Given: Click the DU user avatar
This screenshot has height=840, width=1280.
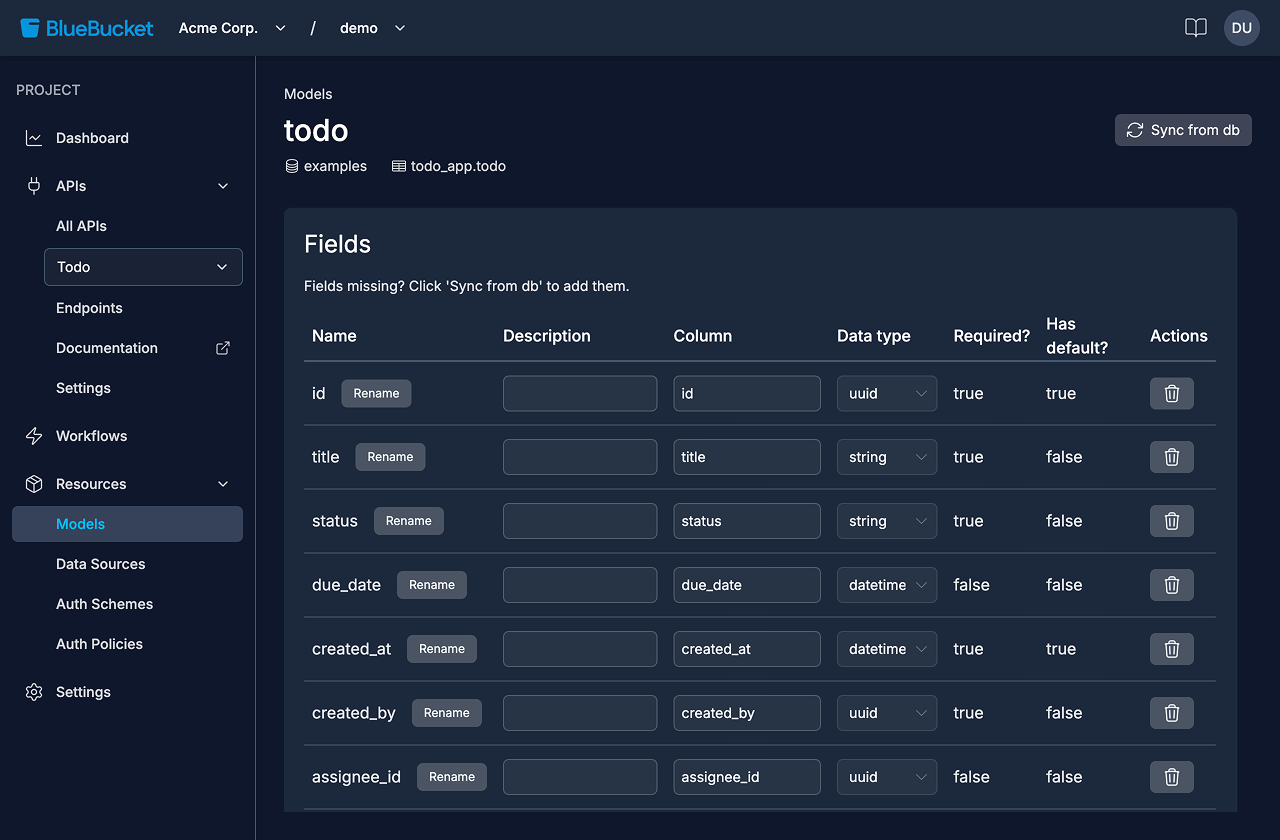Looking at the screenshot, I should point(1241,27).
